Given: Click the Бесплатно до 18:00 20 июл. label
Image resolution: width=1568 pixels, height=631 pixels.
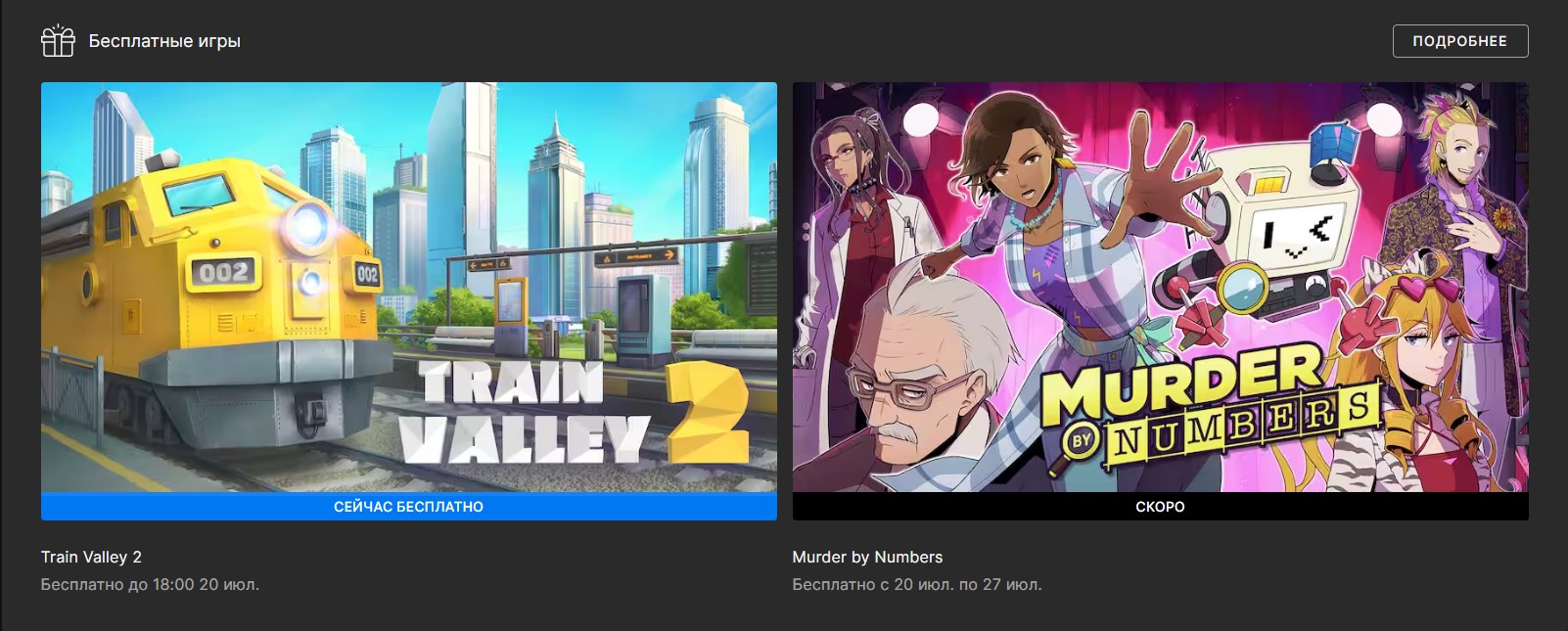Looking at the screenshot, I should [x=150, y=584].
